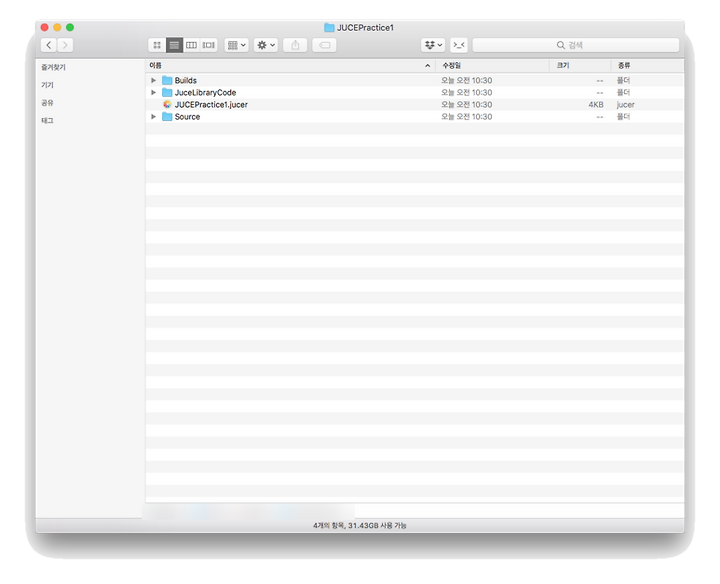Click the sort direction arrow in name header
The width and height of the screenshot is (720, 584).
428,66
